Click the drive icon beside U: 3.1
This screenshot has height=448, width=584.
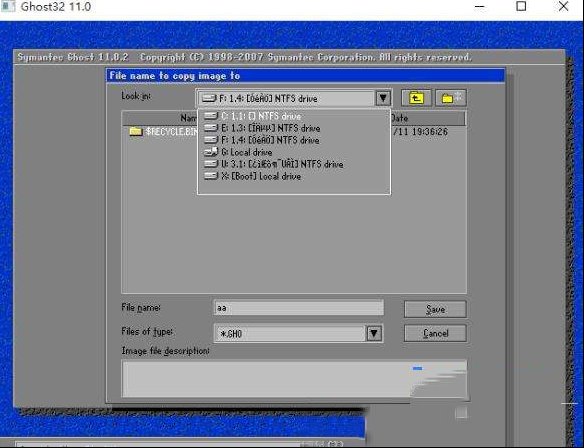point(211,163)
